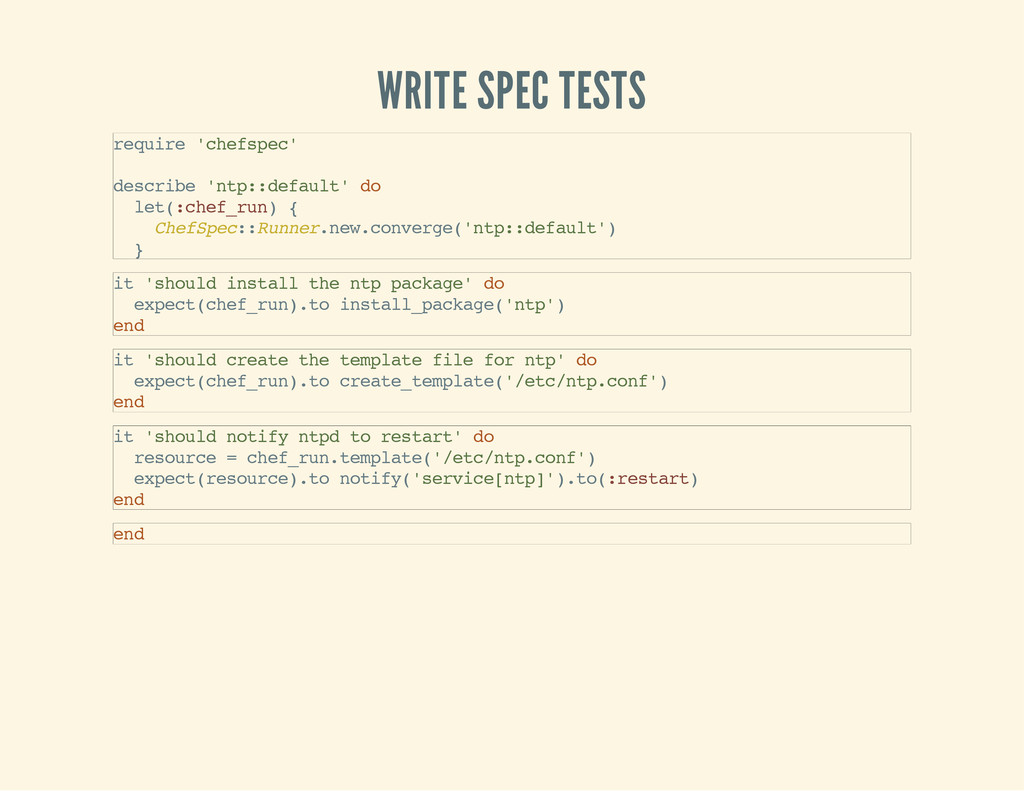This screenshot has height=791, width=1024.
Task: Click the :chef_run symbol in let
Action: (x=221, y=208)
